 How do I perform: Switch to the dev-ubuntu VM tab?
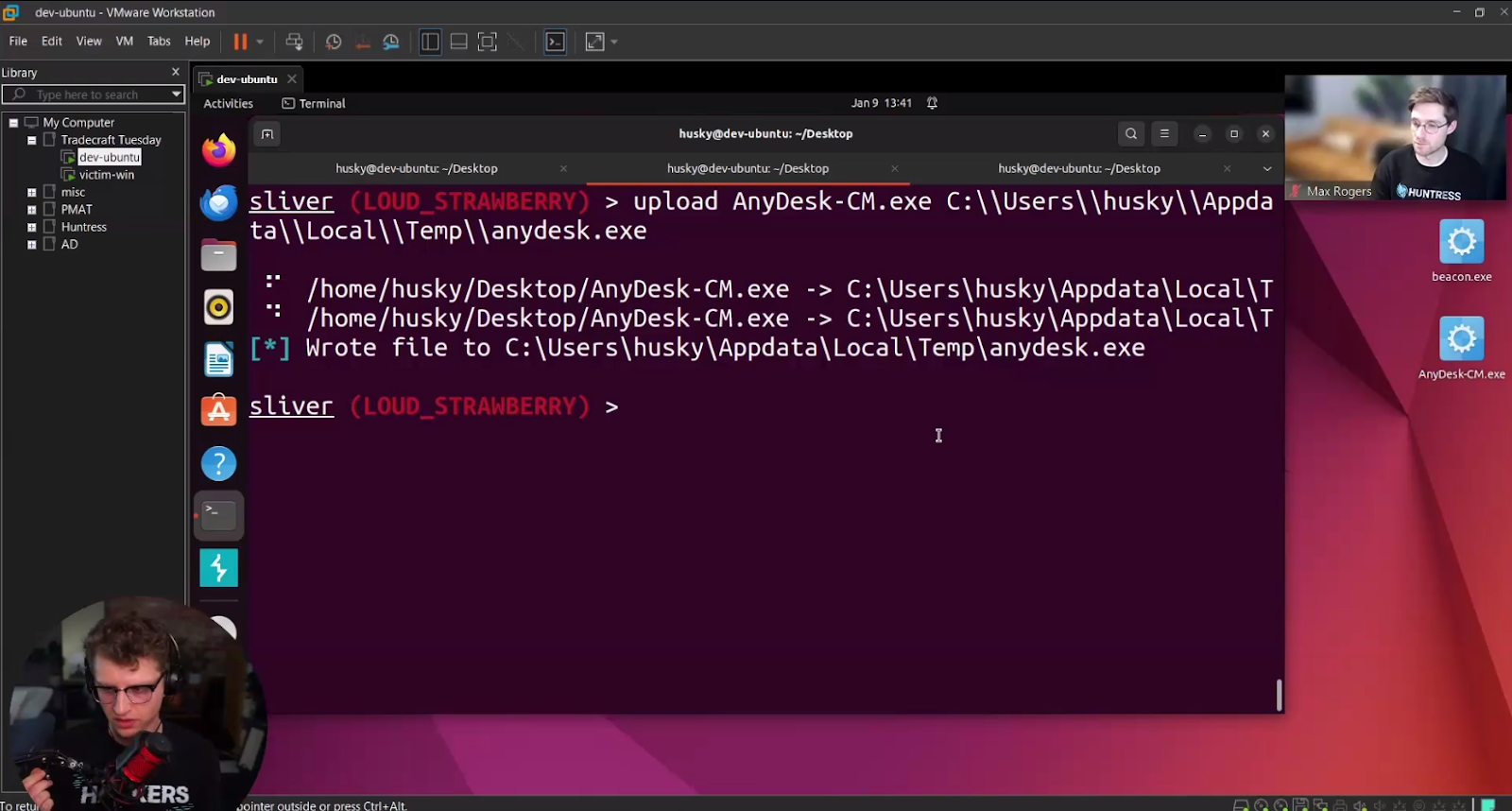click(247, 79)
